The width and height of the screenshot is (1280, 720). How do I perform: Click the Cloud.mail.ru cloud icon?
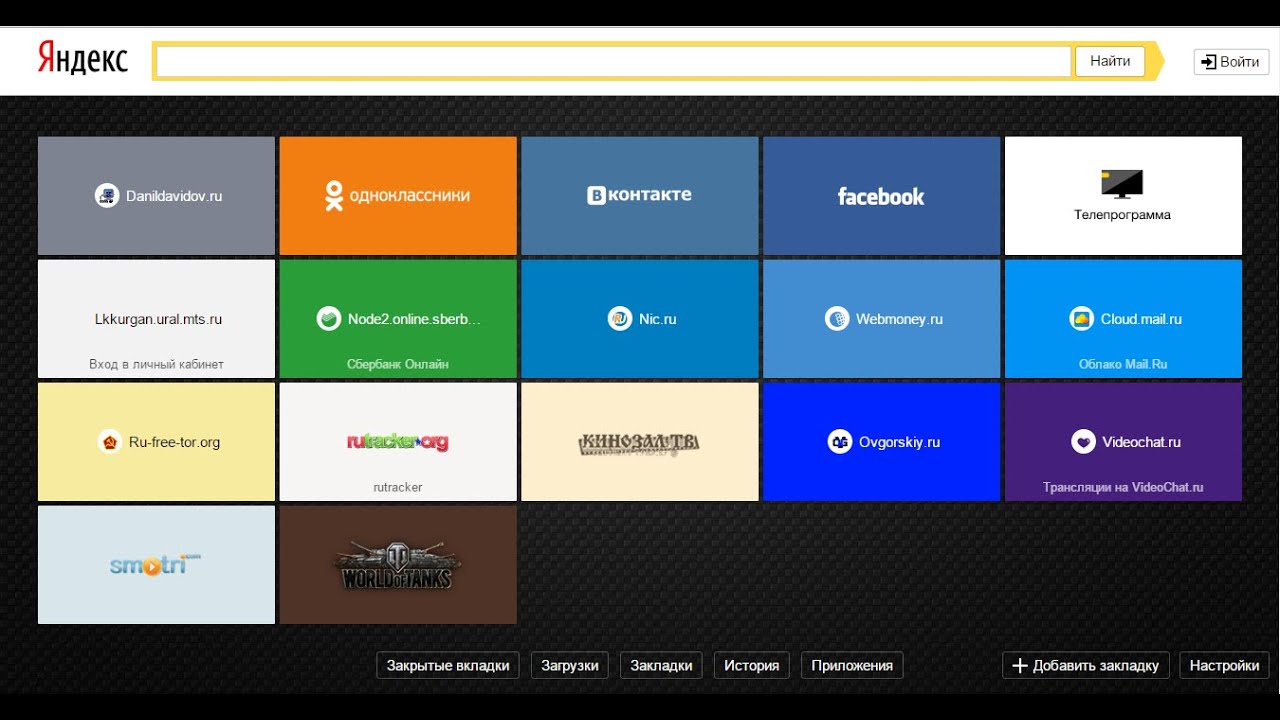pyautogui.click(x=1081, y=319)
